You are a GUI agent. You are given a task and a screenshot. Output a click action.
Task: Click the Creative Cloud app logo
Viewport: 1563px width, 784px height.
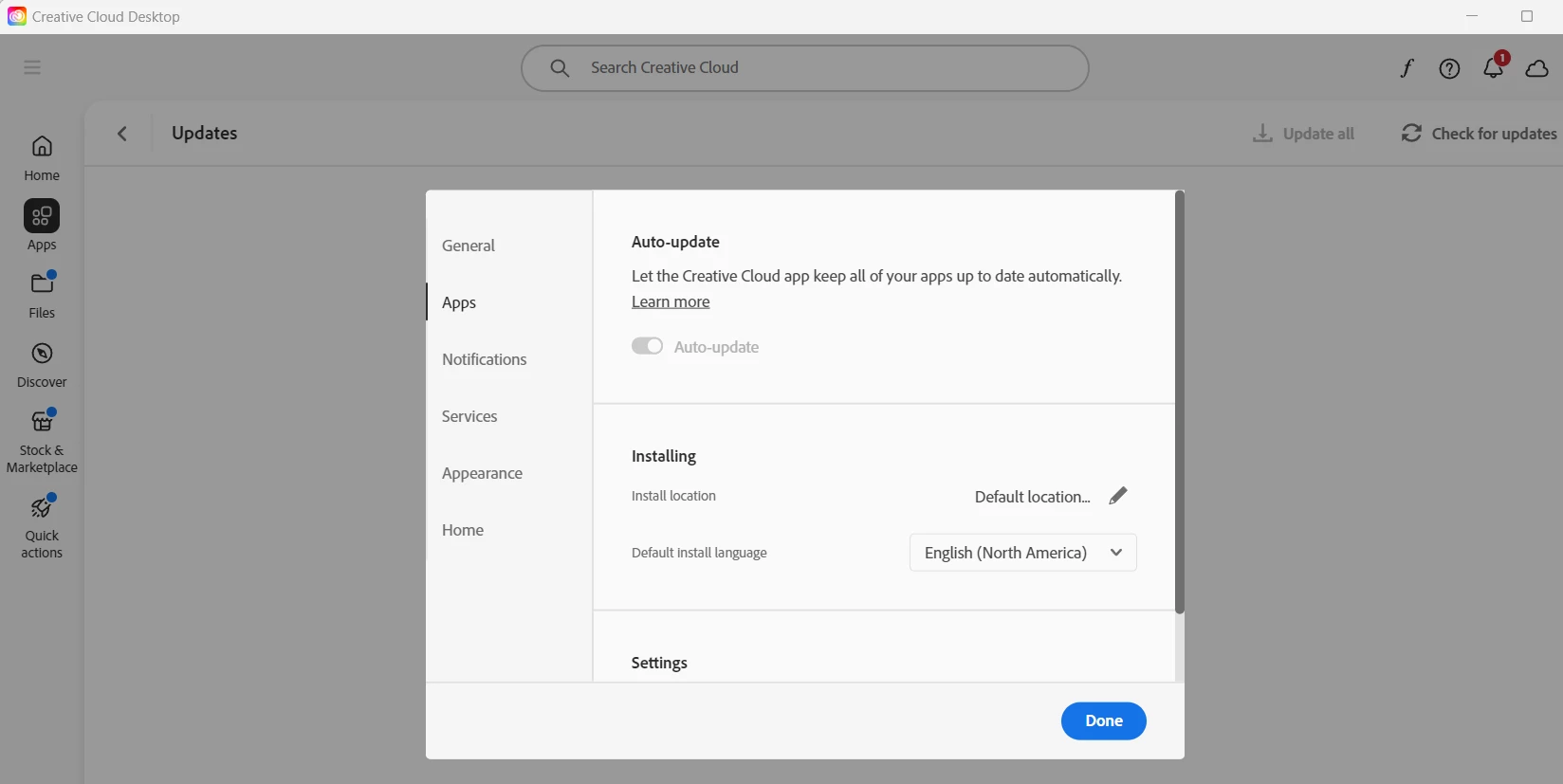click(x=17, y=16)
